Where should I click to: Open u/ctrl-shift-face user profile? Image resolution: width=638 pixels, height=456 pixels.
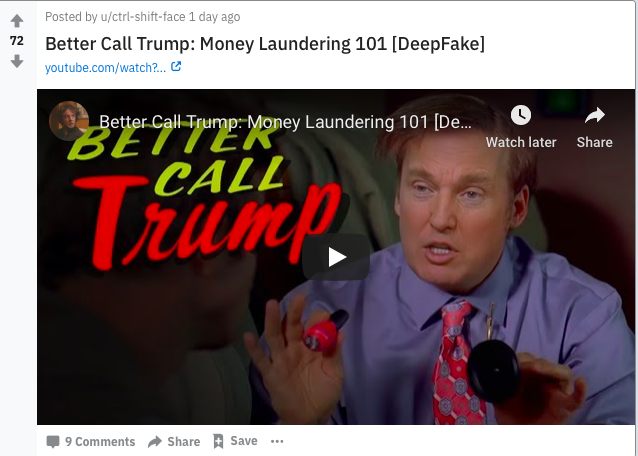(143, 17)
